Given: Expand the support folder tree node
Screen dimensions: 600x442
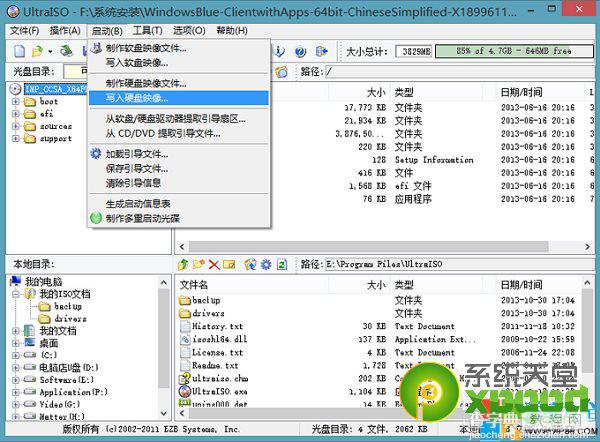Looking at the screenshot, I should click(16, 138).
